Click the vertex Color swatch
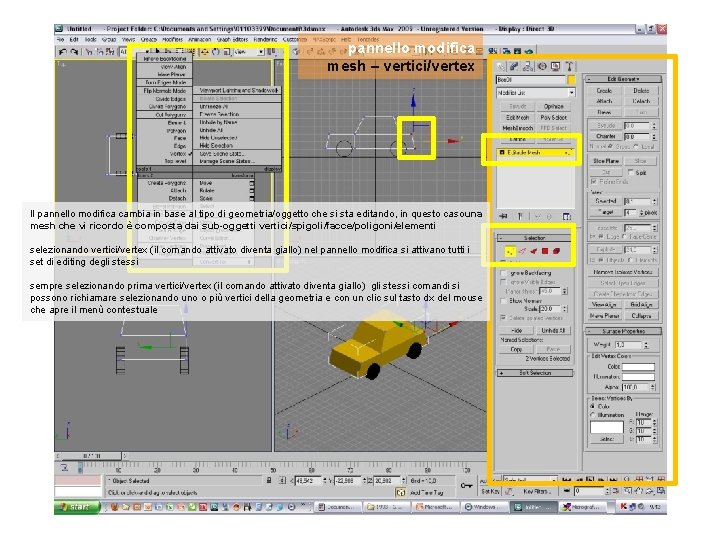The height and width of the screenshot is (540, 720). [x=638, y=366]
